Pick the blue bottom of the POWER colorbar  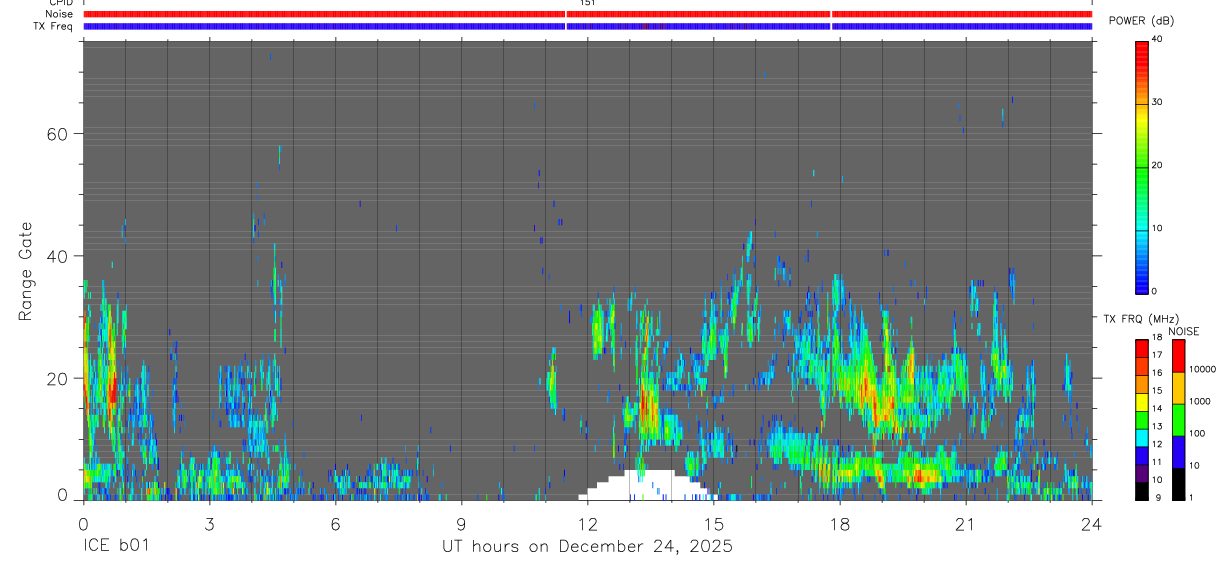point(1141,280)
